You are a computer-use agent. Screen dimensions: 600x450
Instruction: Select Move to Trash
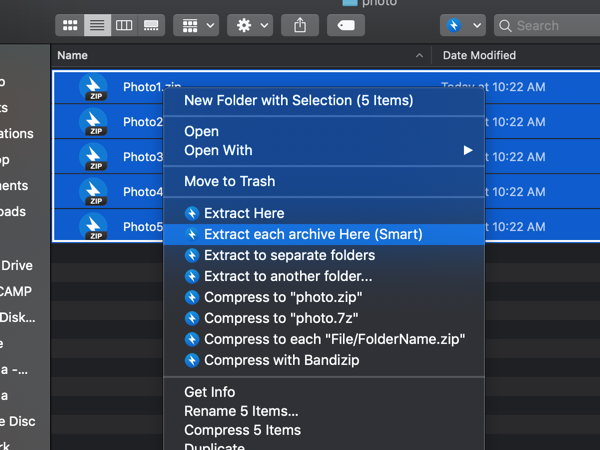tap(229, 181)
